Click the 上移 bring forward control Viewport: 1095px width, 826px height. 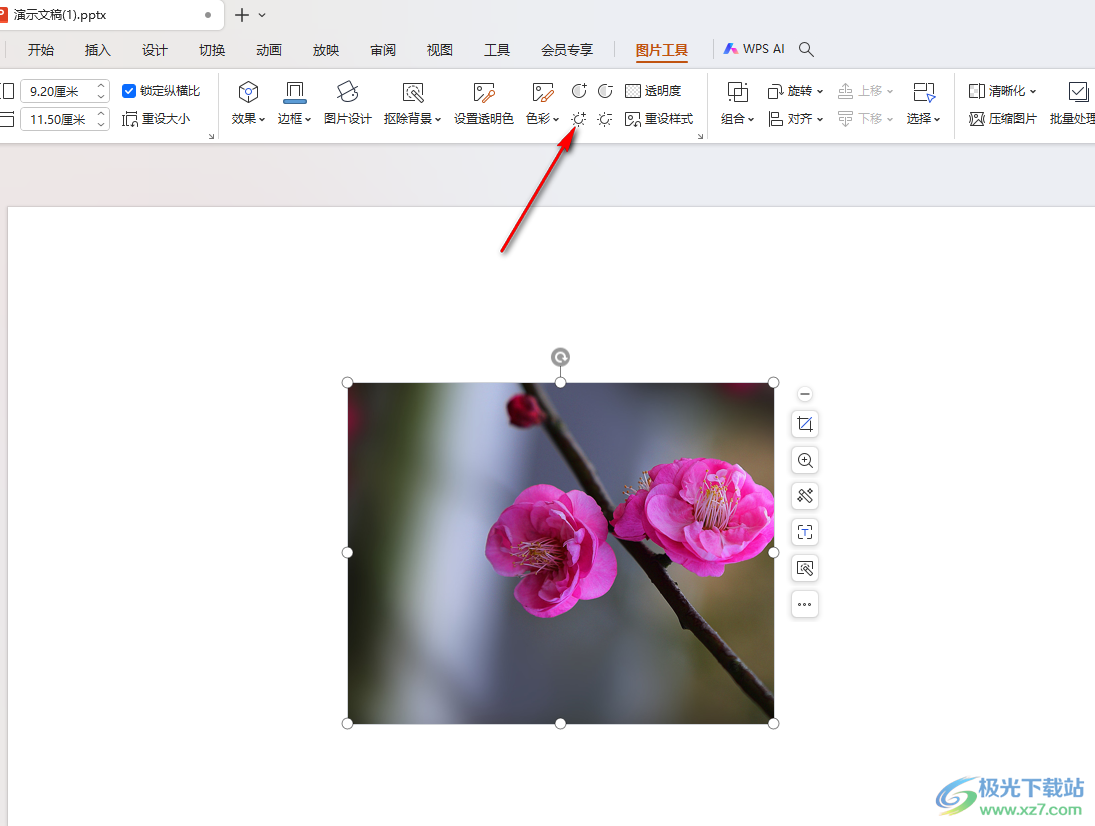tap(866, 91)
